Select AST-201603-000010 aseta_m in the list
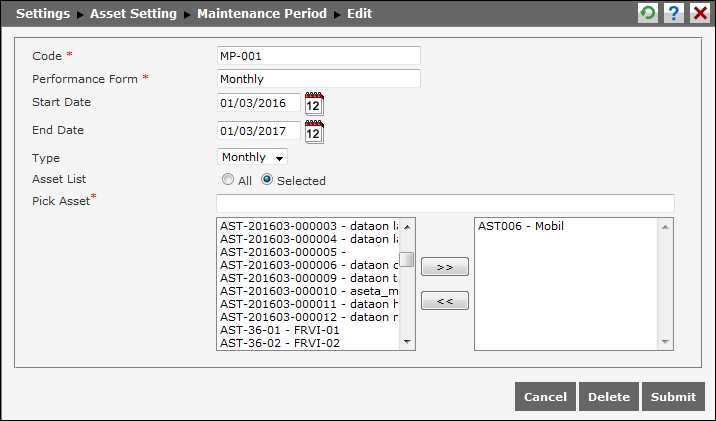Image resolution: width=716 pixels, height=421 pixels. click(x=309, y=291)
